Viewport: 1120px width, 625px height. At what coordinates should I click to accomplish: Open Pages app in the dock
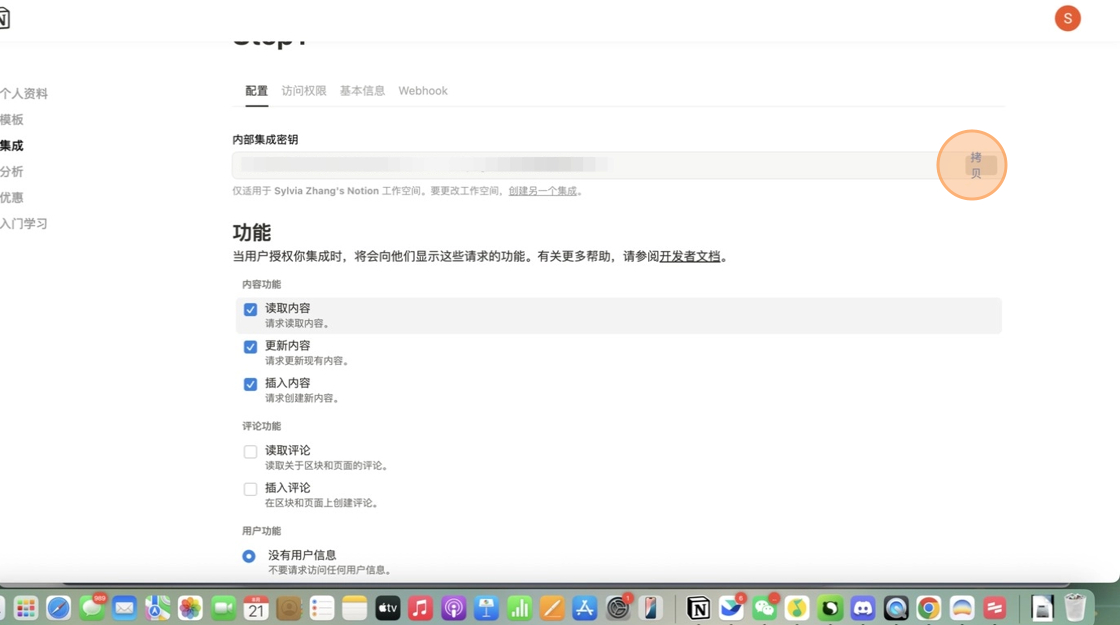coord(551,609)
